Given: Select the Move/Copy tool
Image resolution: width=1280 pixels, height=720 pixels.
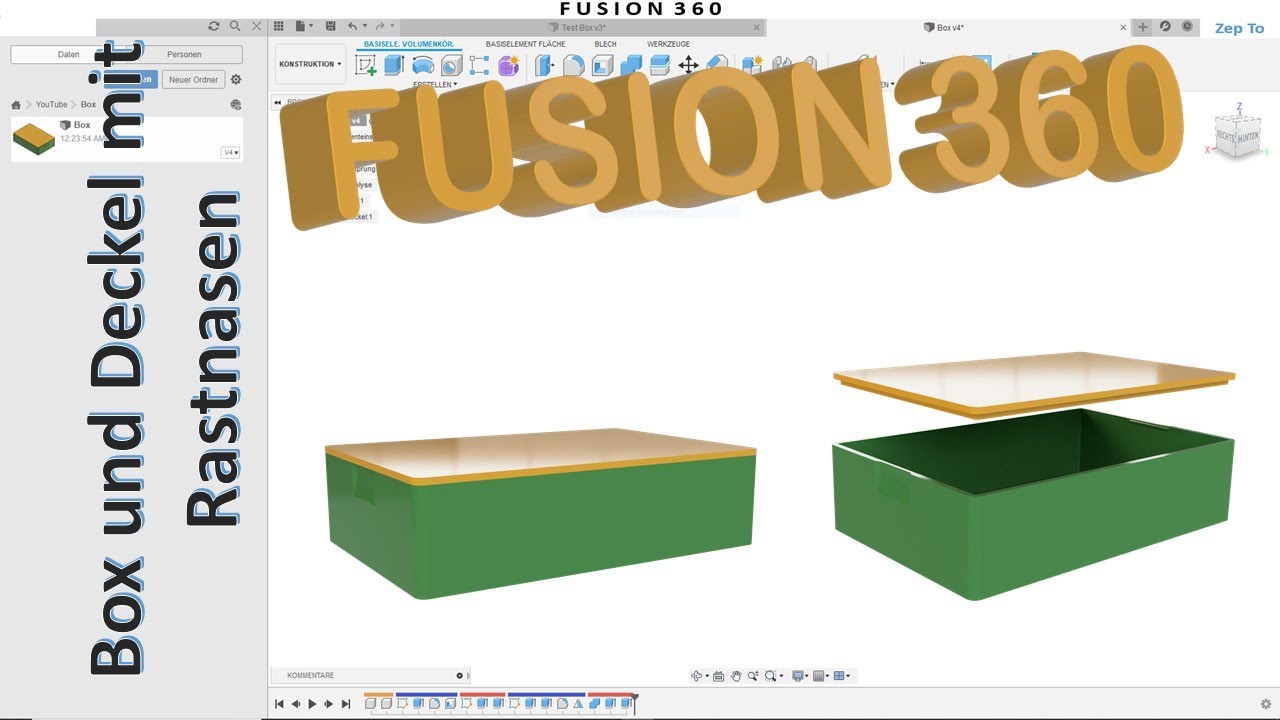Looking at the screenshot, I should click(x=688, y=66).
